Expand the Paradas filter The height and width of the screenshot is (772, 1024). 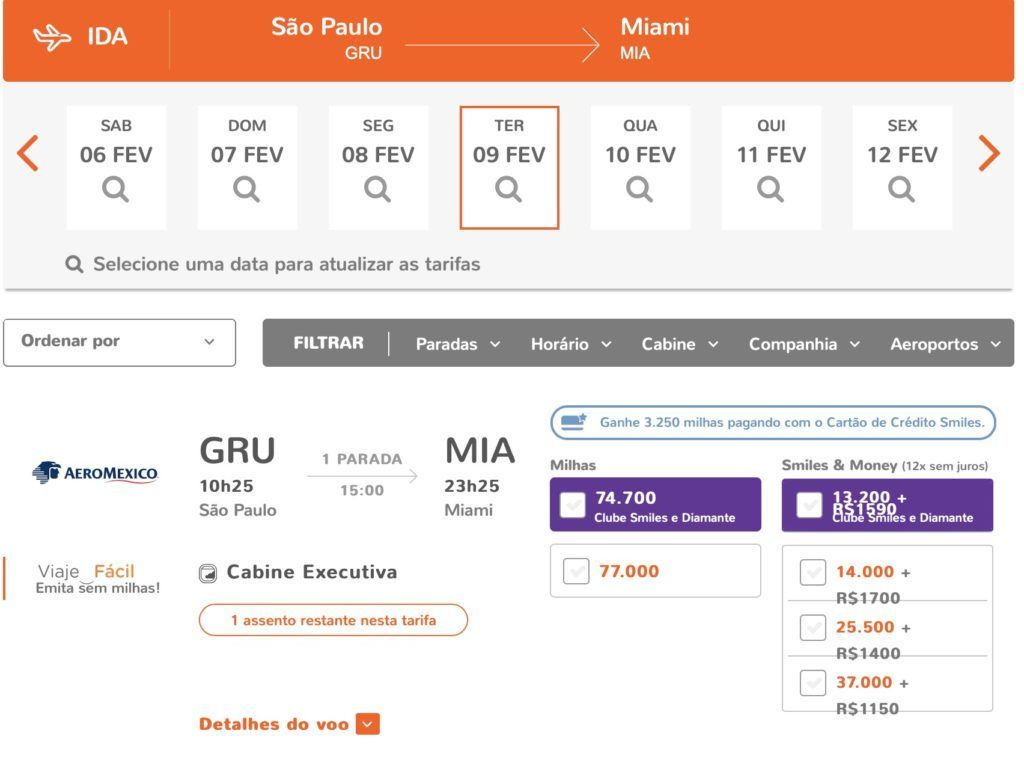(x=458, y=344)
